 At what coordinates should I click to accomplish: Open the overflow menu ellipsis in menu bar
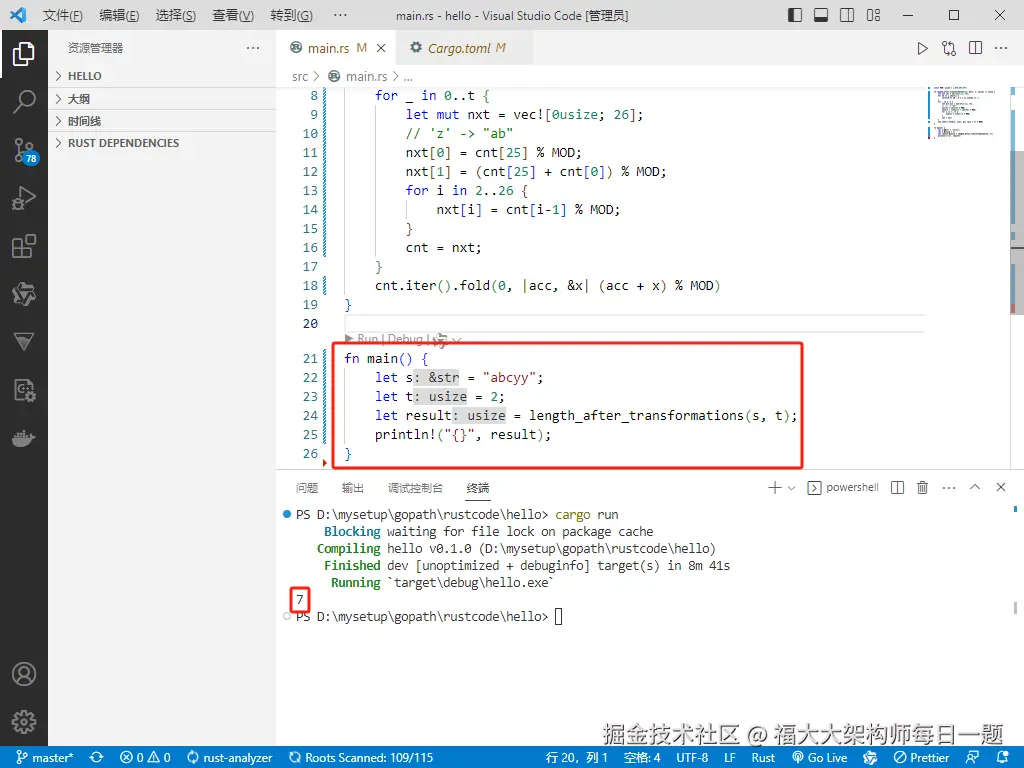pos(340,15)
